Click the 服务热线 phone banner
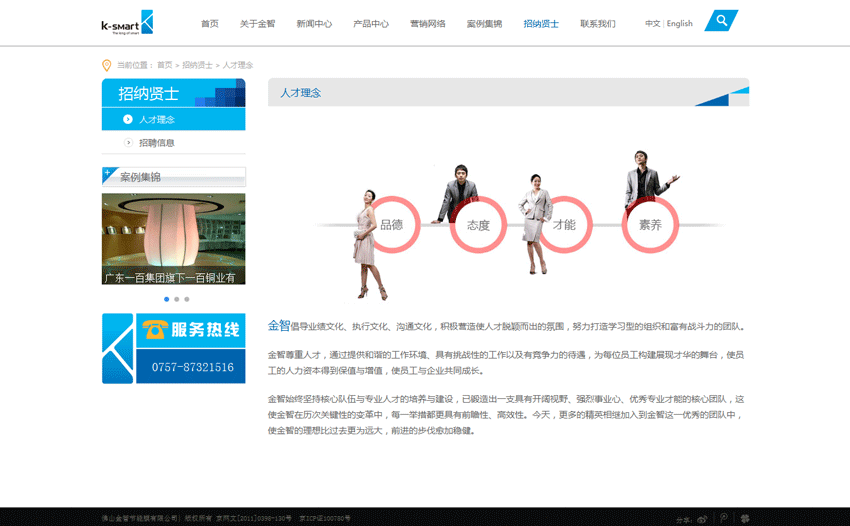 [x=173, y=348]
